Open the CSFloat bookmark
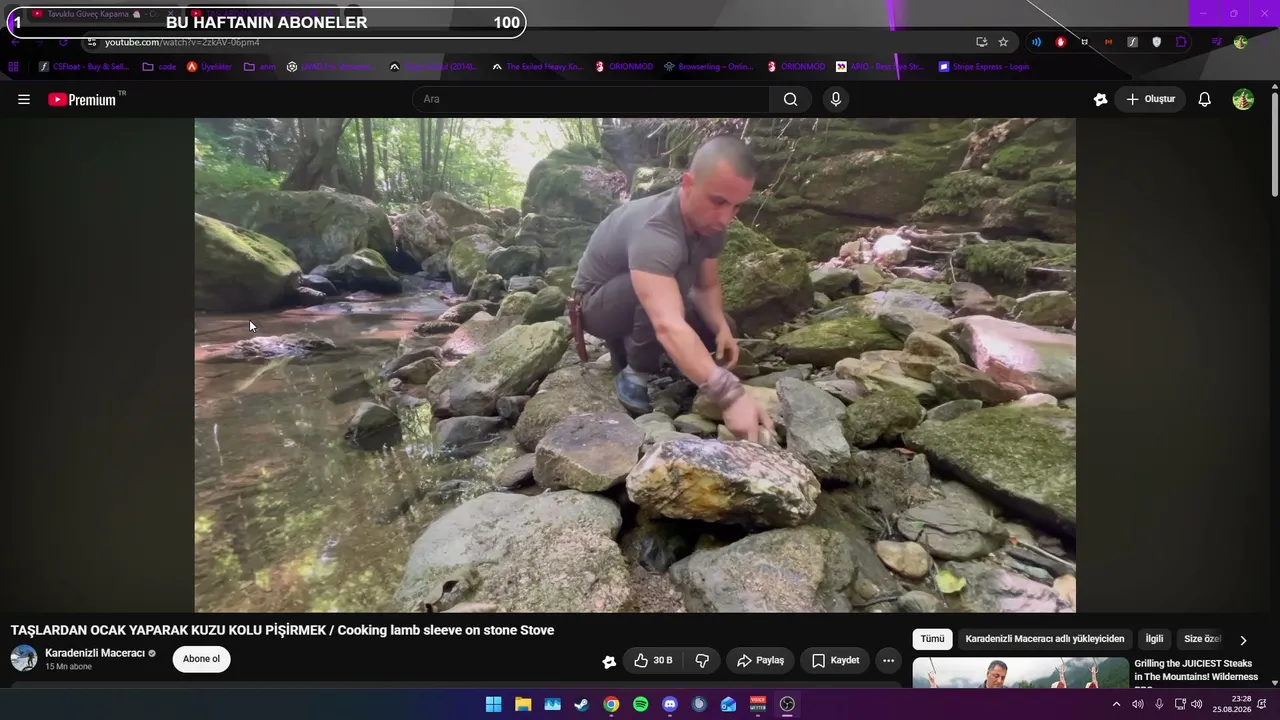 (x=84, y=67)
